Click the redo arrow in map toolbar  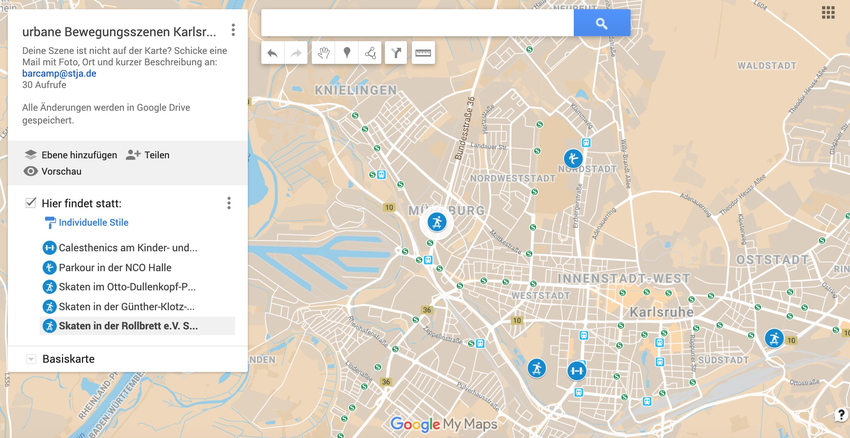click(296, 53)
